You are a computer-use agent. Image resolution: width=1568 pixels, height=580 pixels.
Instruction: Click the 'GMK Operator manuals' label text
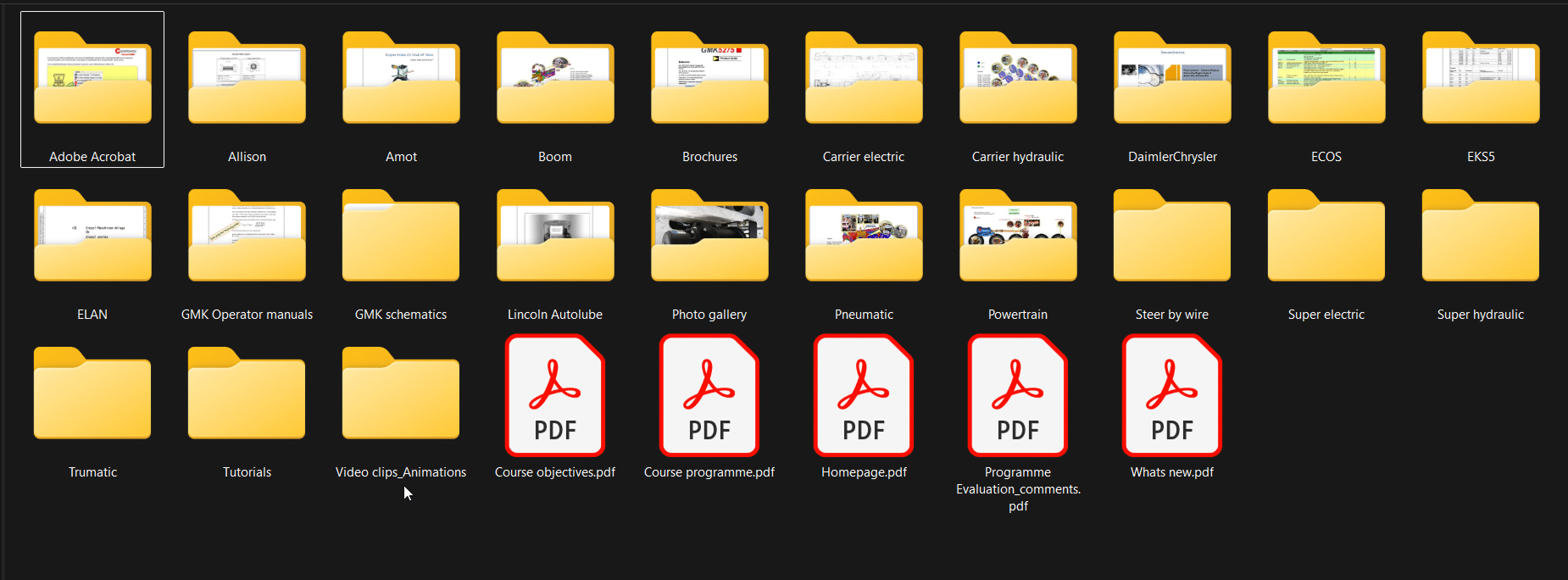247,315
